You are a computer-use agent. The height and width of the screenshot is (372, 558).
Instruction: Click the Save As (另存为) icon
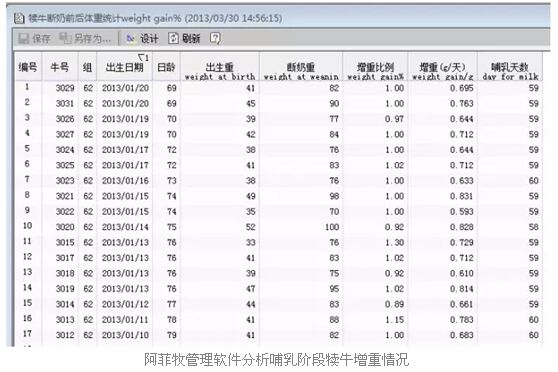coord(65,38)
